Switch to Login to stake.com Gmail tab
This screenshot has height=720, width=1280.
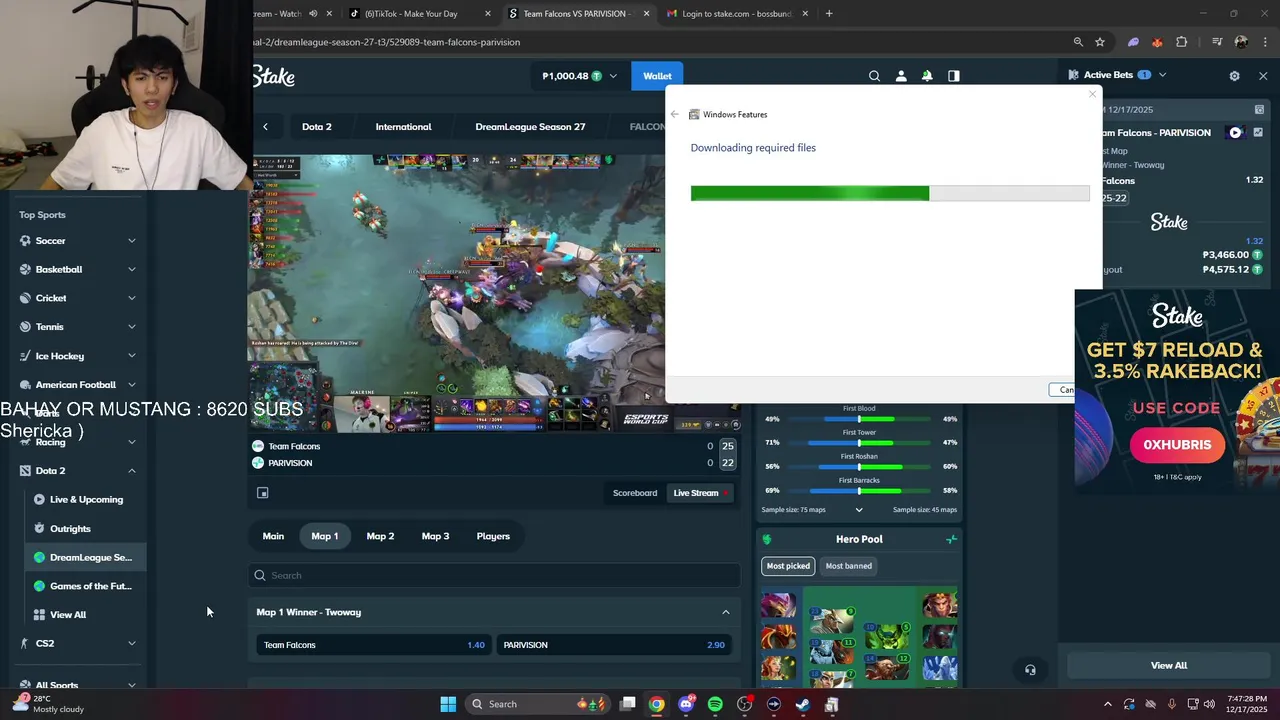point(735,14)
